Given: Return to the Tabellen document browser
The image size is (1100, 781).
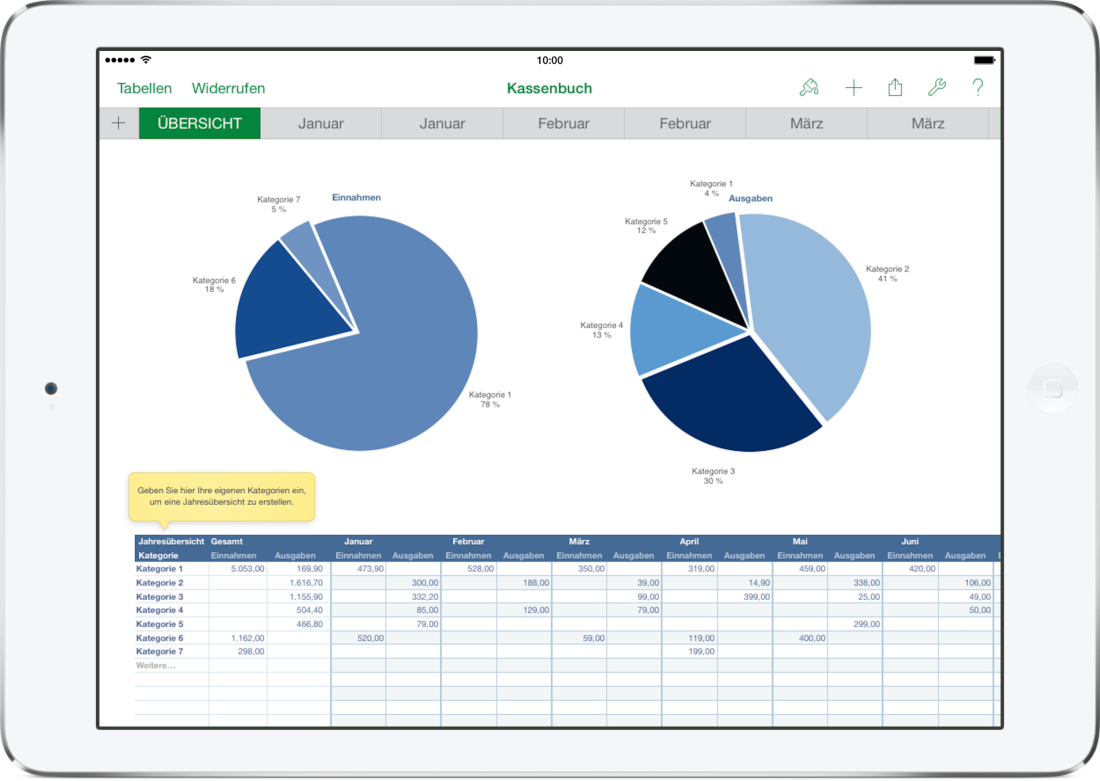Looking at the screenshot, I should point(144,88).
